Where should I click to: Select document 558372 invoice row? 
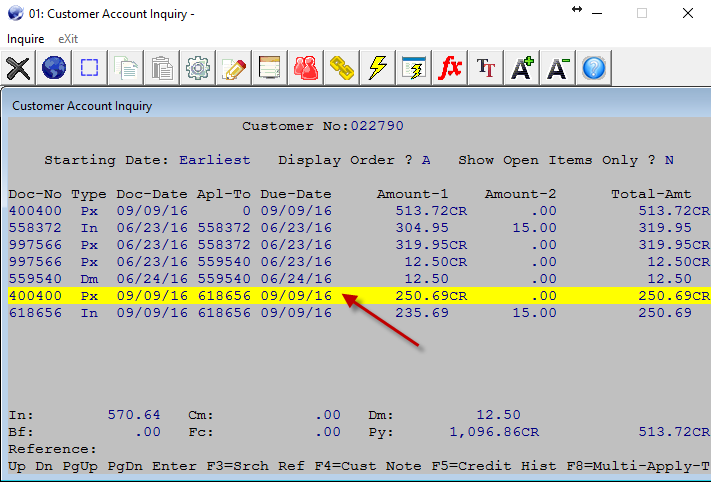tap(359, 228)
